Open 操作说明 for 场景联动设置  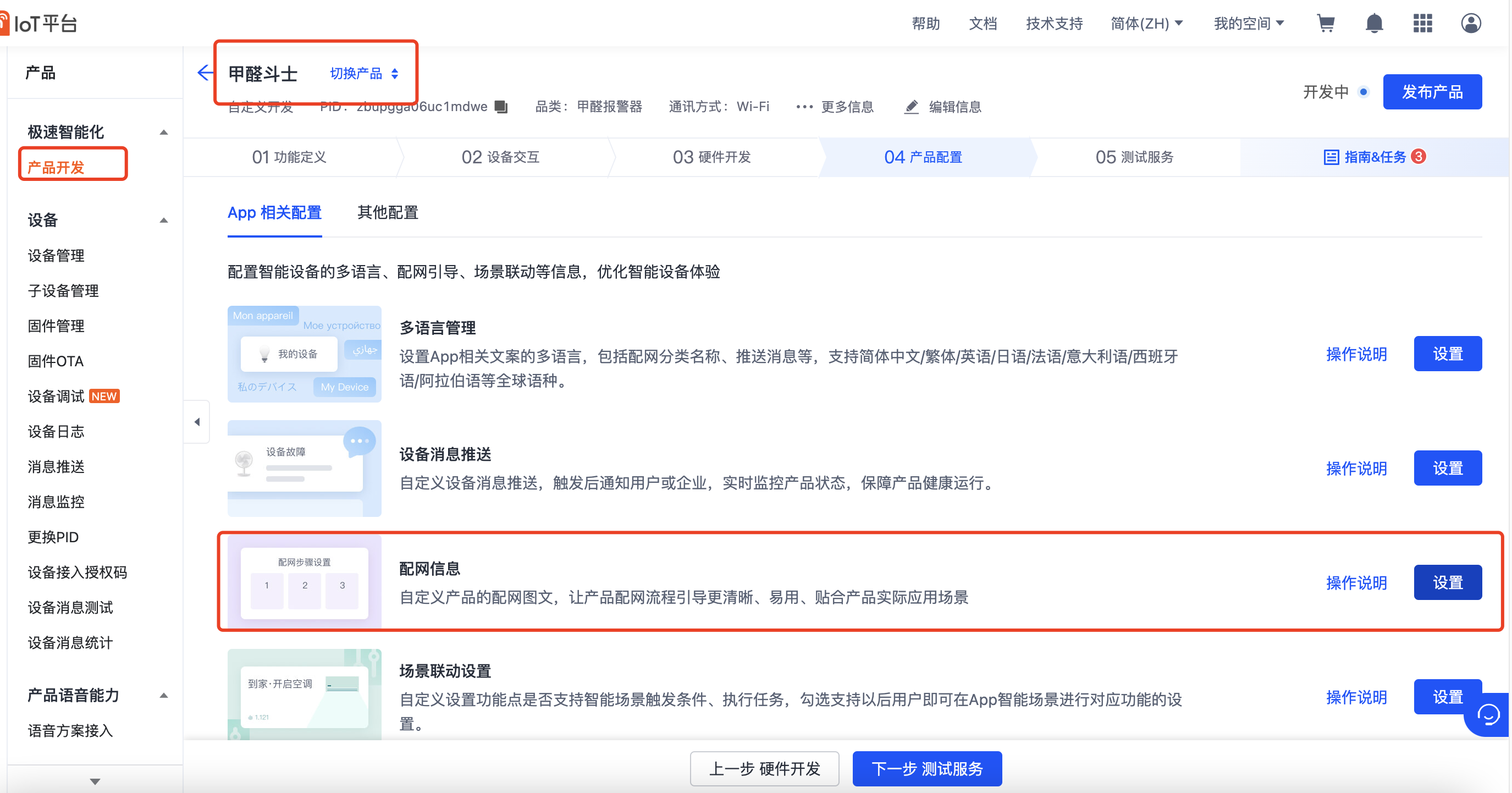click(x=1356, y=697)
